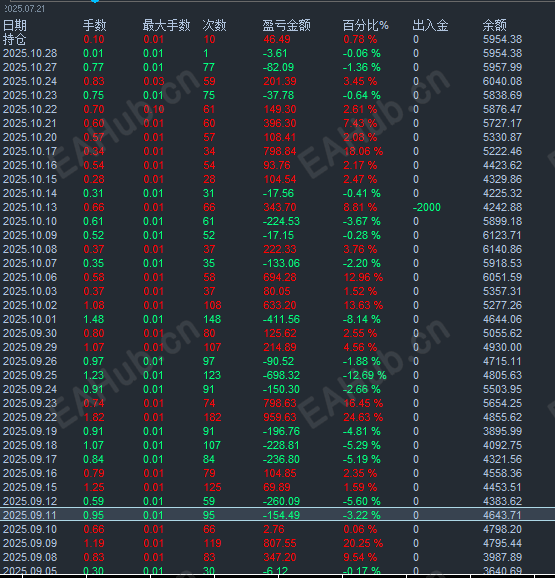Click the balance 5357.31
Viewport: 555px width, 578px height.
tap(503, 292)
